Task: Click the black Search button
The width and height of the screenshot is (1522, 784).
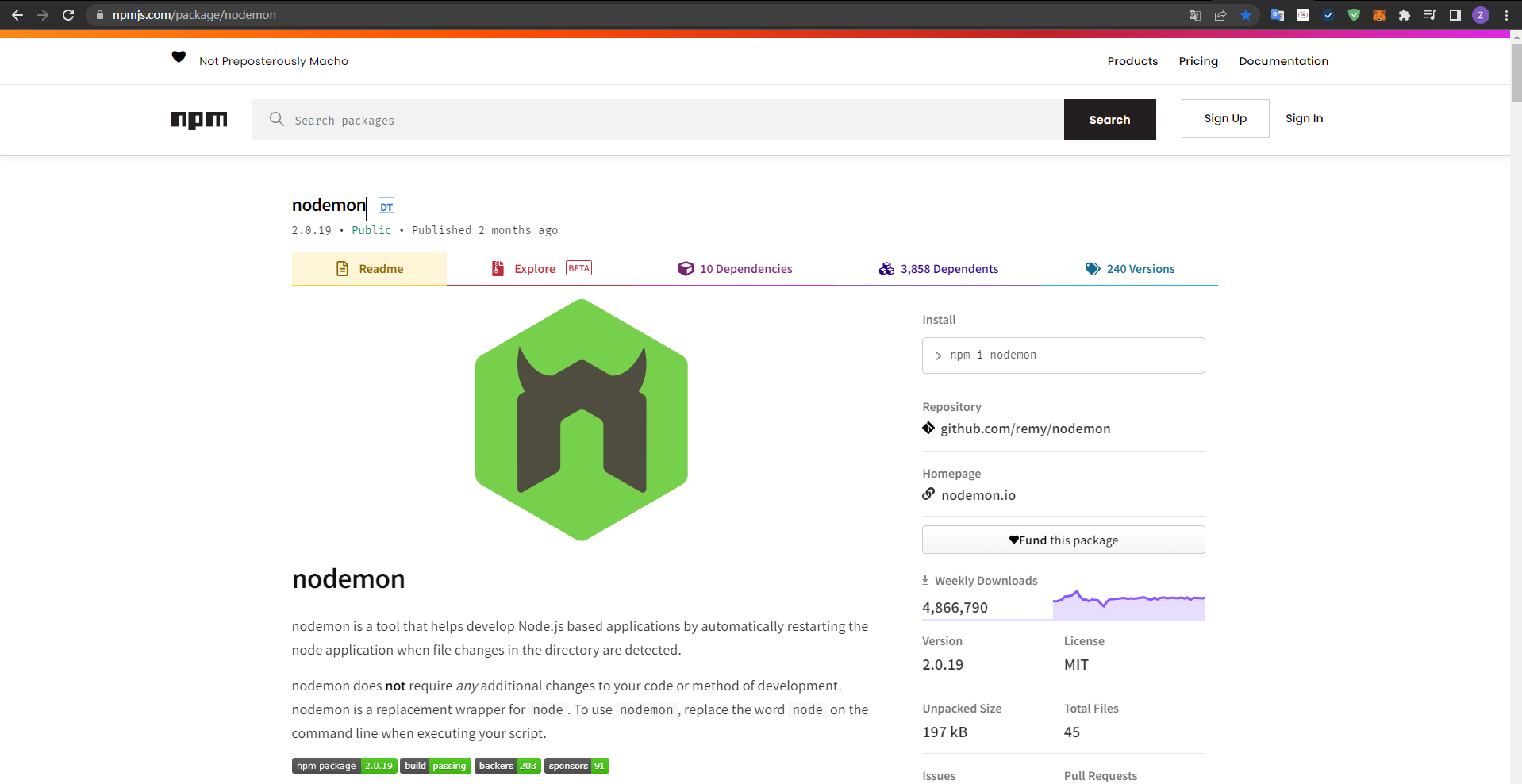Action: click(x=1109, y=120)
